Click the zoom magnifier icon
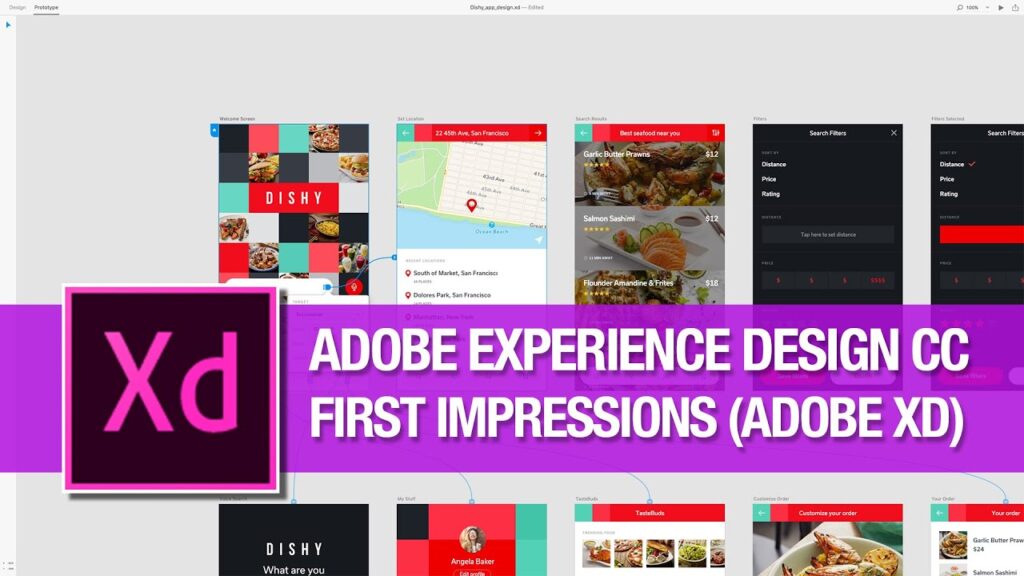 coord(959,7)
